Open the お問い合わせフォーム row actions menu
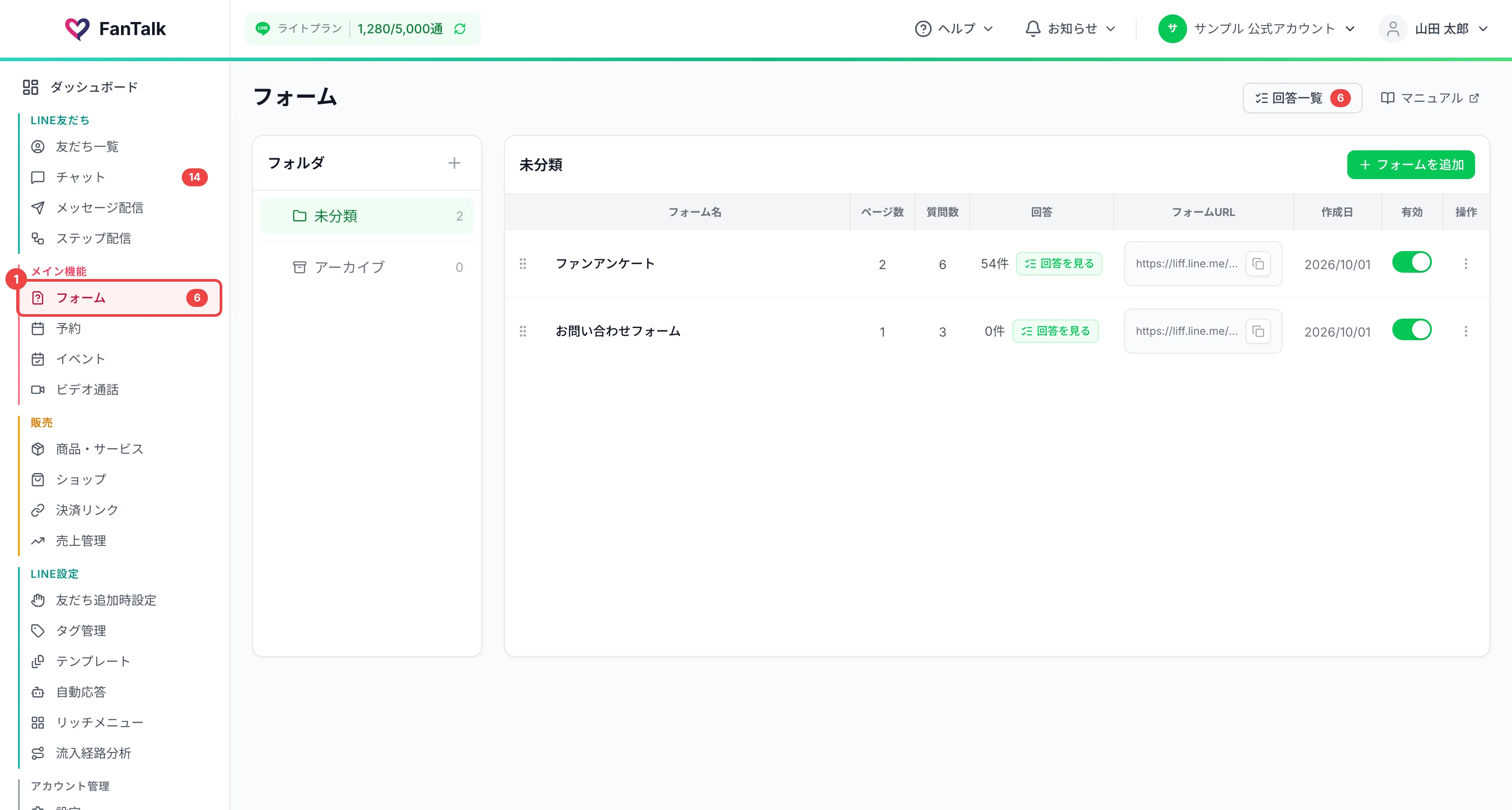This screenshot has height=810, width=1512. [1466, 332]
